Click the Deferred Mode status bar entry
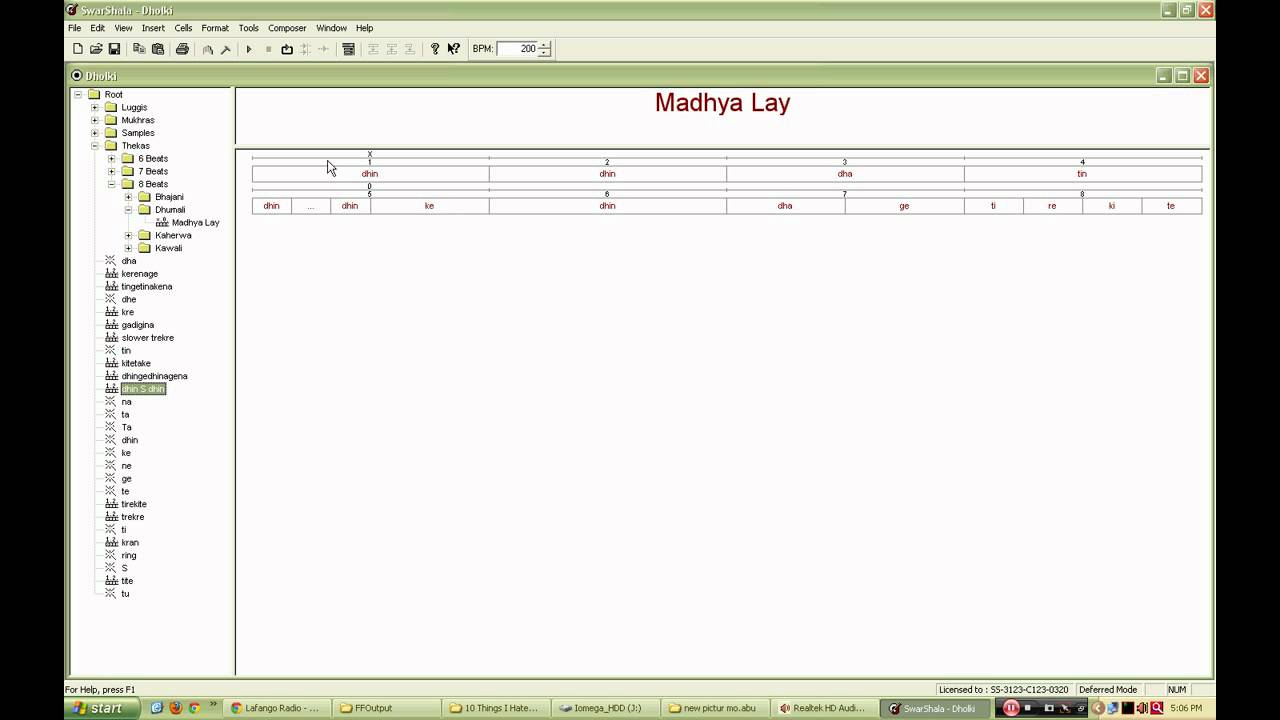 point(1108,690)
